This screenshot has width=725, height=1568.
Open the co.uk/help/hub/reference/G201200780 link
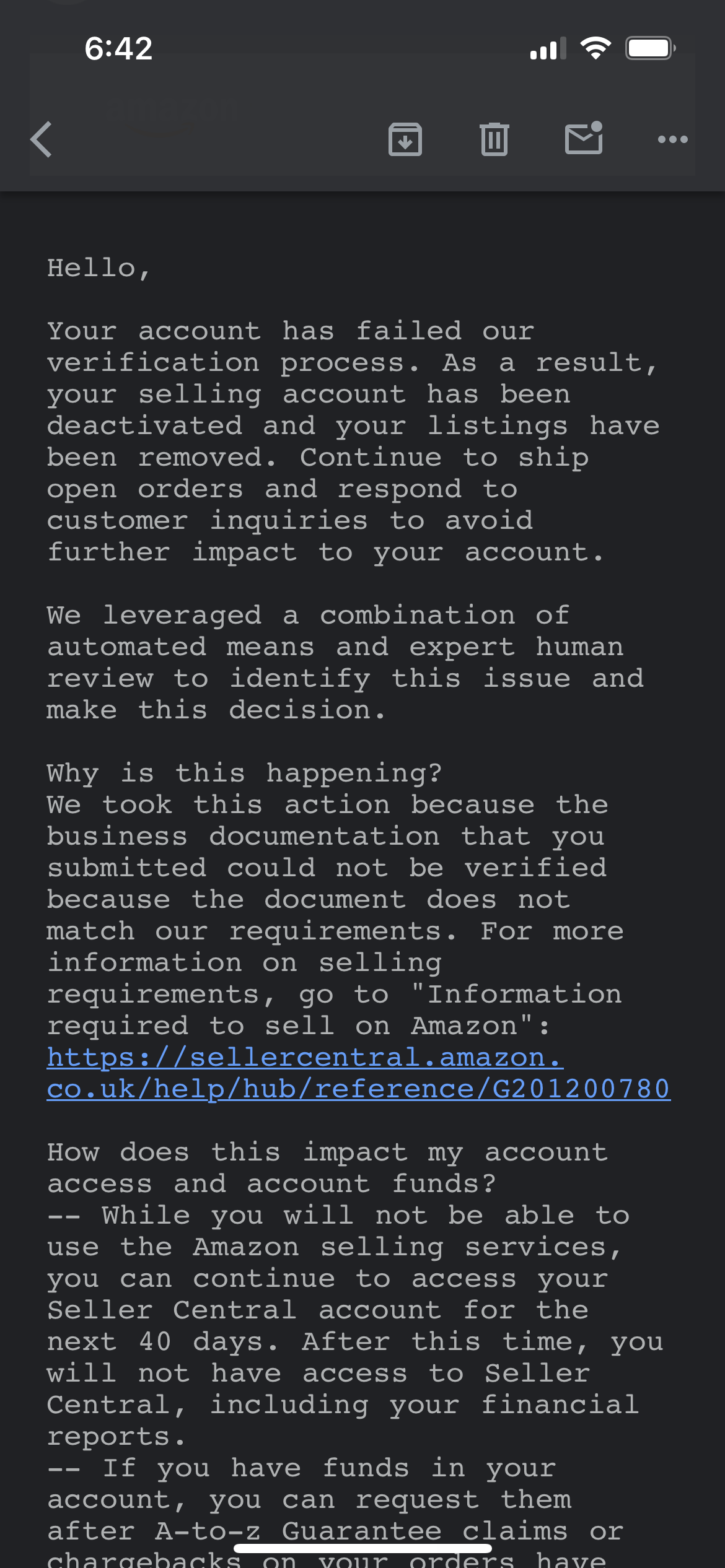pos(359,1089)
